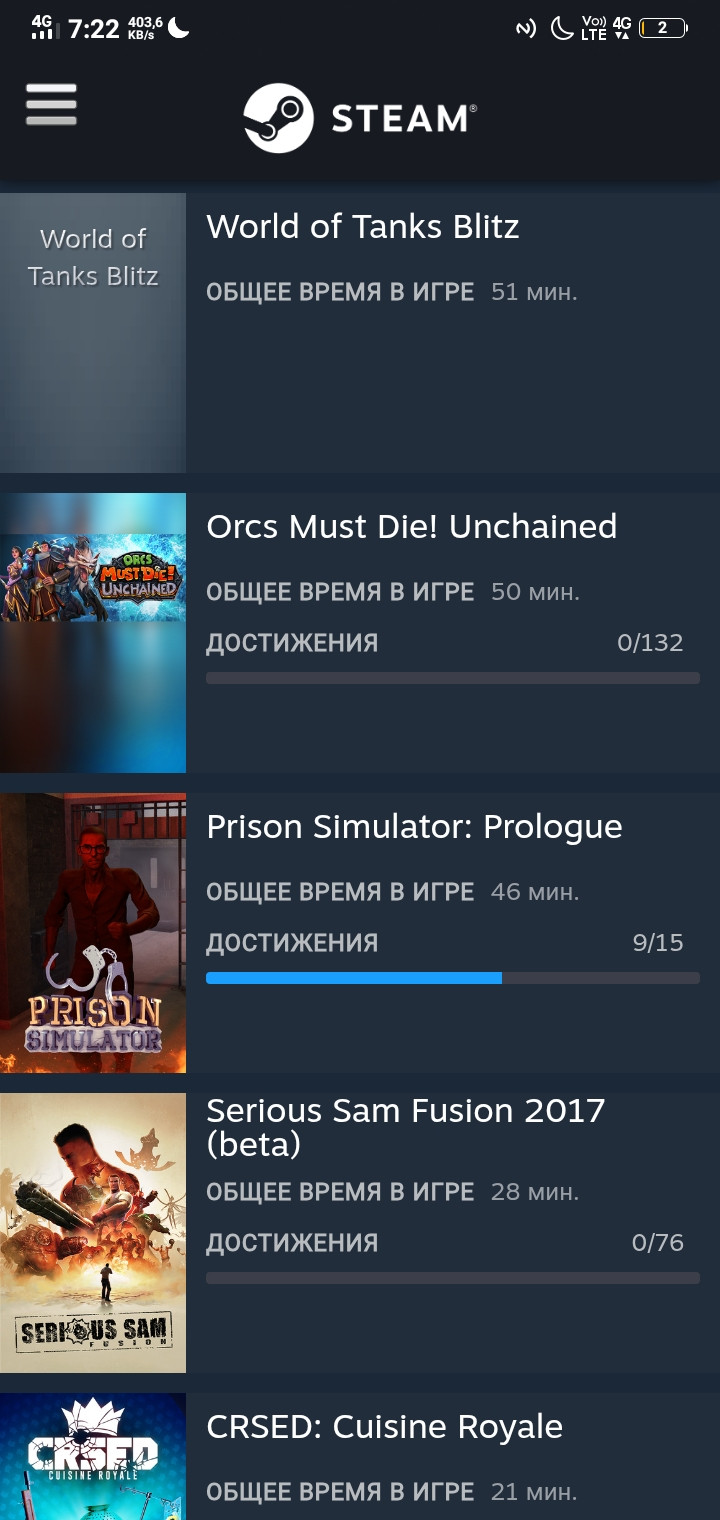Viewport: 720px width, 1520px height.
Task: Select the CRSED: Cuisine Royale title
Action: pos(385,1427)
